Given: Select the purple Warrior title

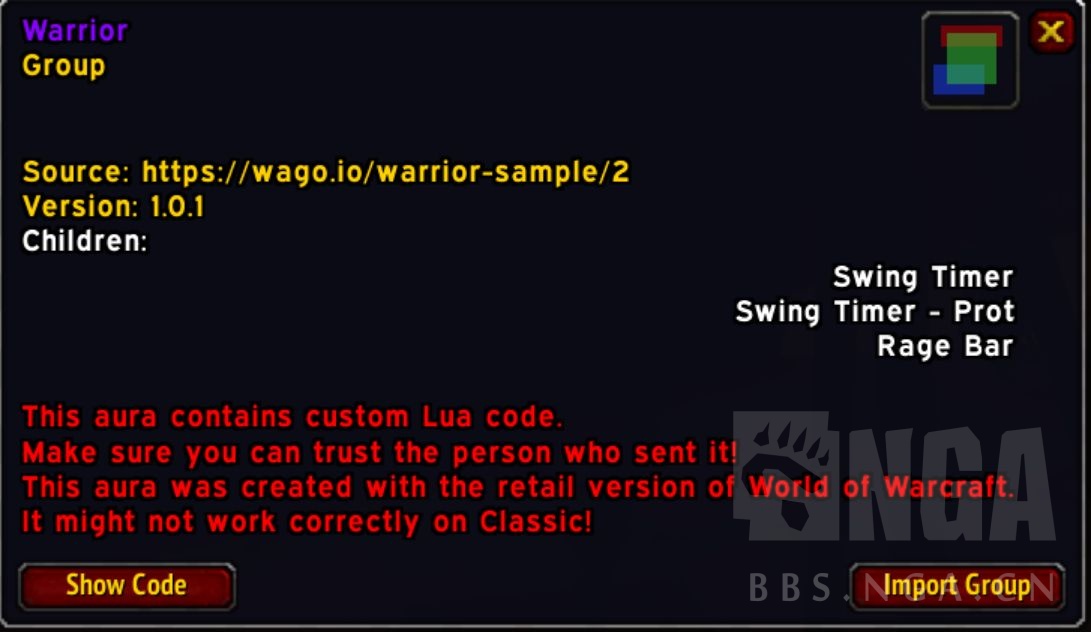Looking at the screenshot, I should 75,31.
